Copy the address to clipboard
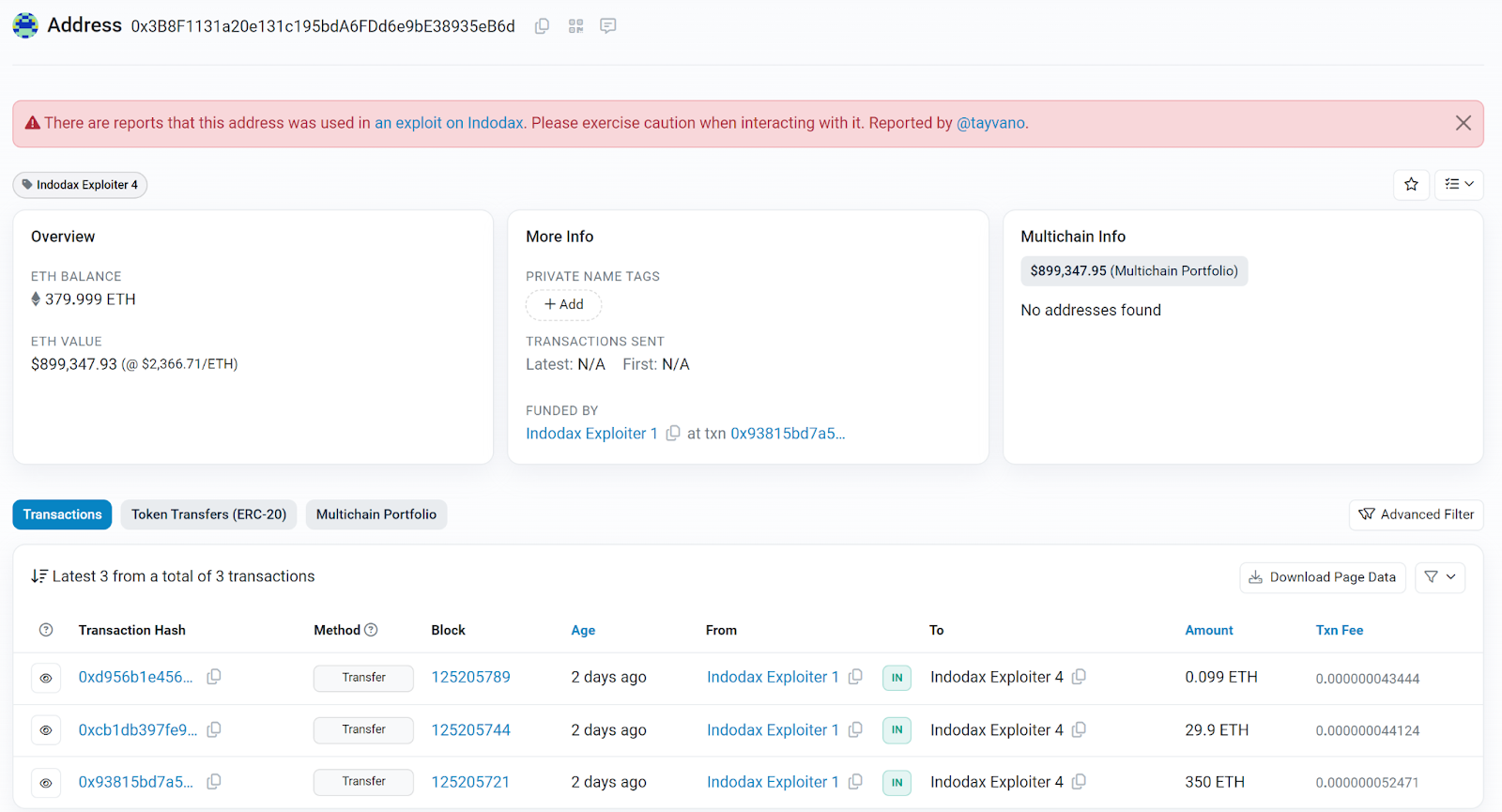Screen dimensions: 1502x812 [542, 26]
